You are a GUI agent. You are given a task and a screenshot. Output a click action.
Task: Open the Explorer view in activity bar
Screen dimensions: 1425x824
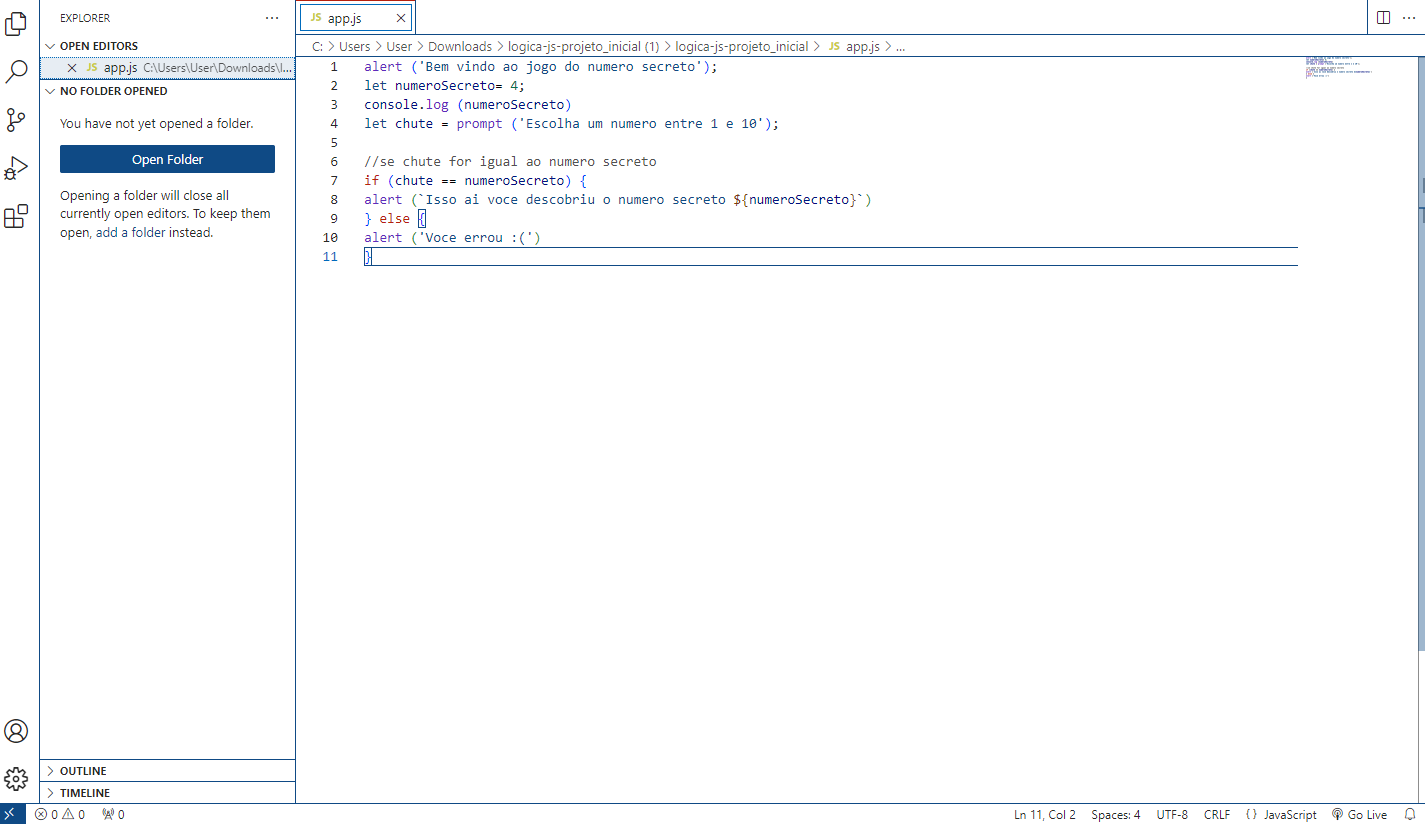[x=16, y=22]
